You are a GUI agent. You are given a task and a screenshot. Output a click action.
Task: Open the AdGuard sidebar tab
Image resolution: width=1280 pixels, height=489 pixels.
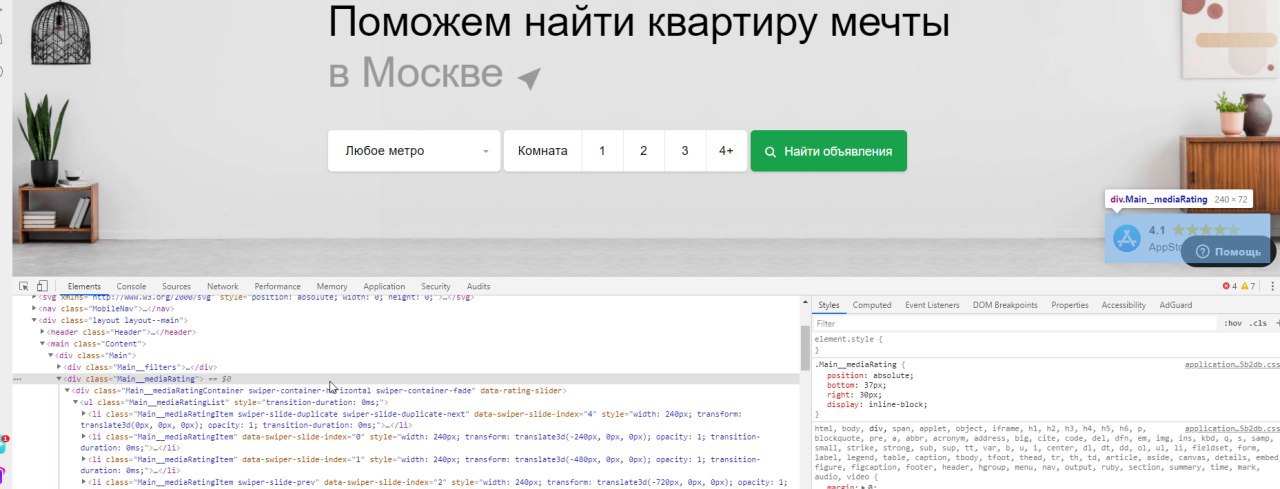click(x=1175, y=305)
